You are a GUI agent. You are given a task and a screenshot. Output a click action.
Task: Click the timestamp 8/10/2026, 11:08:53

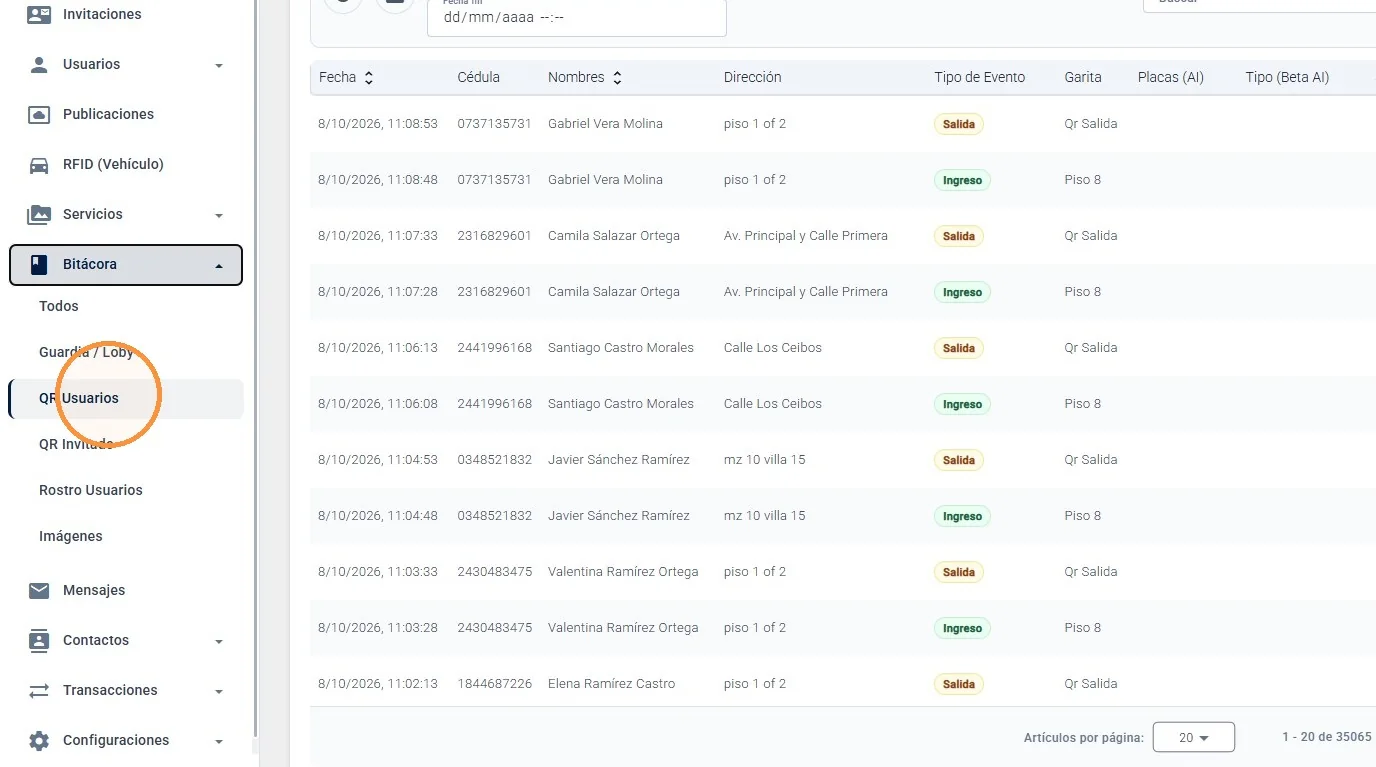(x=378, y=124)
